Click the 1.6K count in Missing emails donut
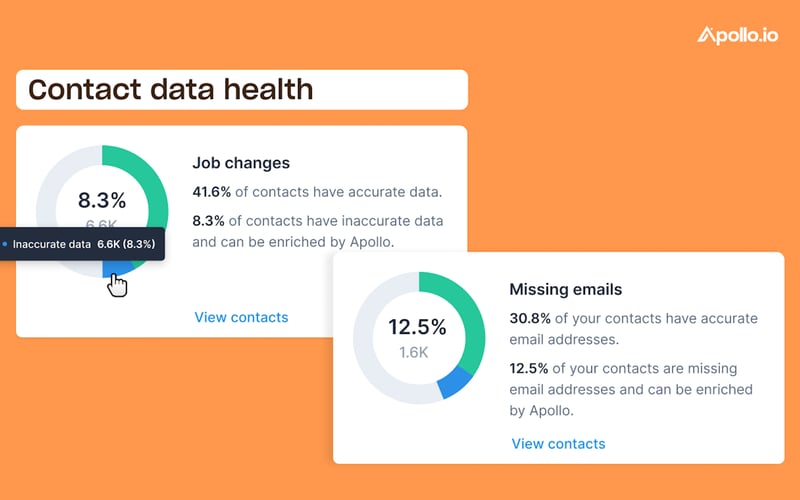This screenshot has width=800, height=500. click(414, 352)
